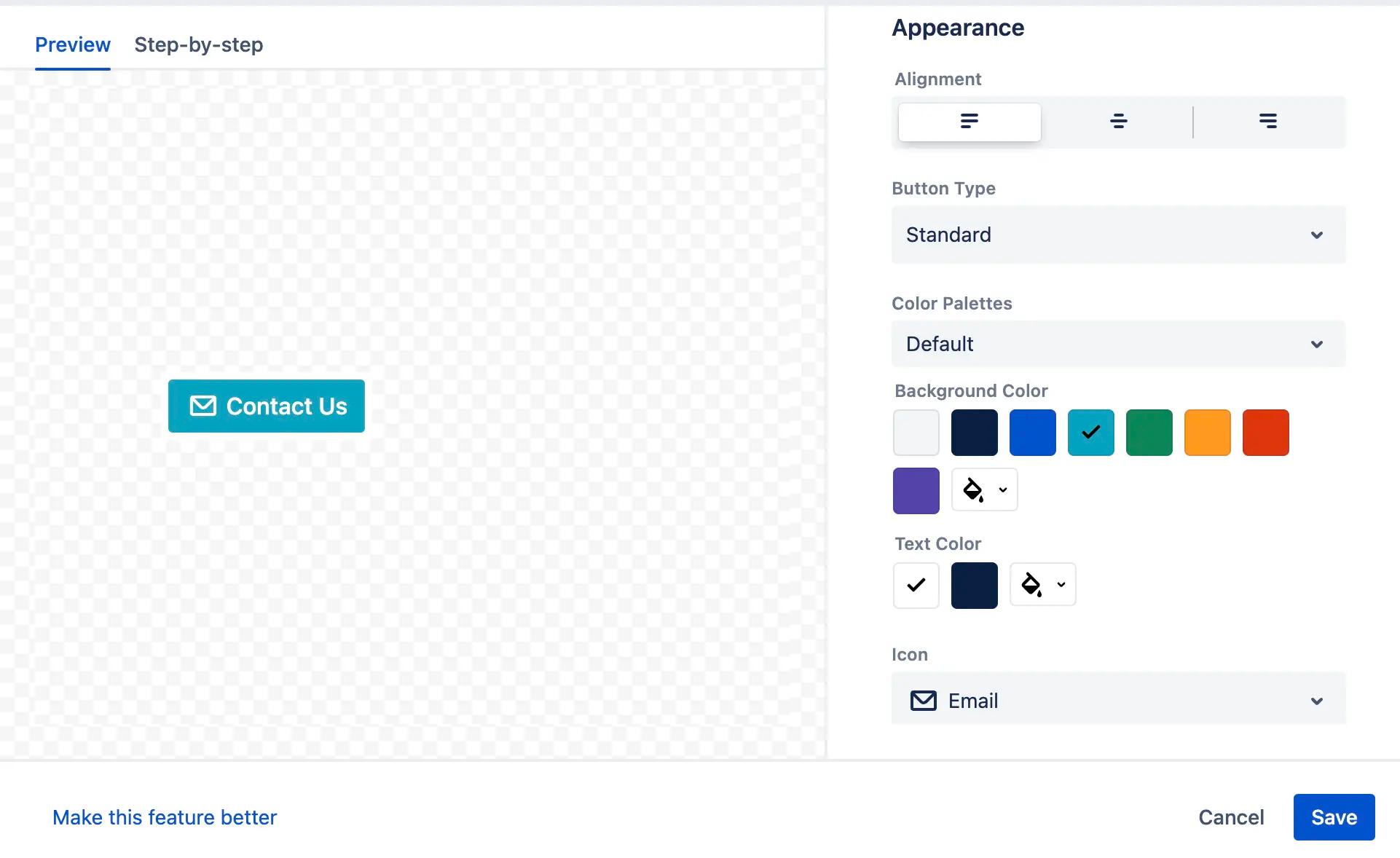Switch to the Preview tab

[73, 44]
